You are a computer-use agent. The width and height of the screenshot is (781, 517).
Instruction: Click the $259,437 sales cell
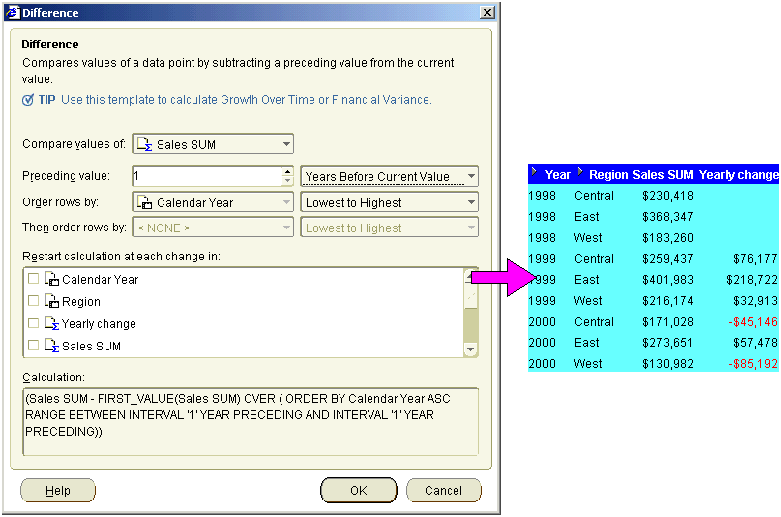point(667,258)
